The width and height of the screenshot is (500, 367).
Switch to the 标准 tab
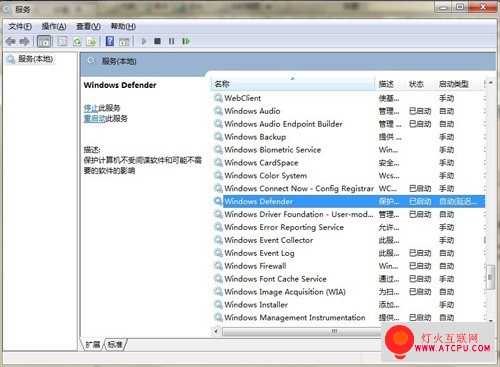[x=115, y=344]
